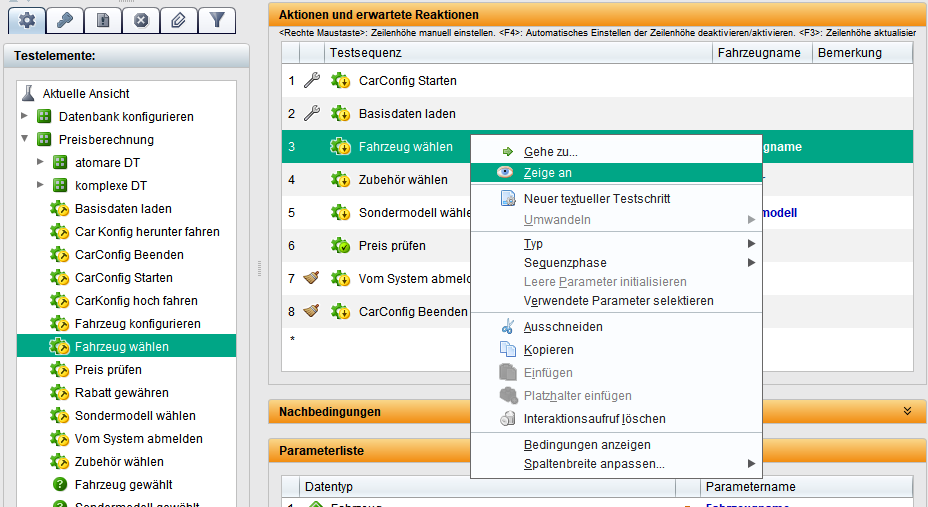Expand the Datenbank konfigurieren tree node
This screenshot has height=507, width=928.
pos(25,117)
